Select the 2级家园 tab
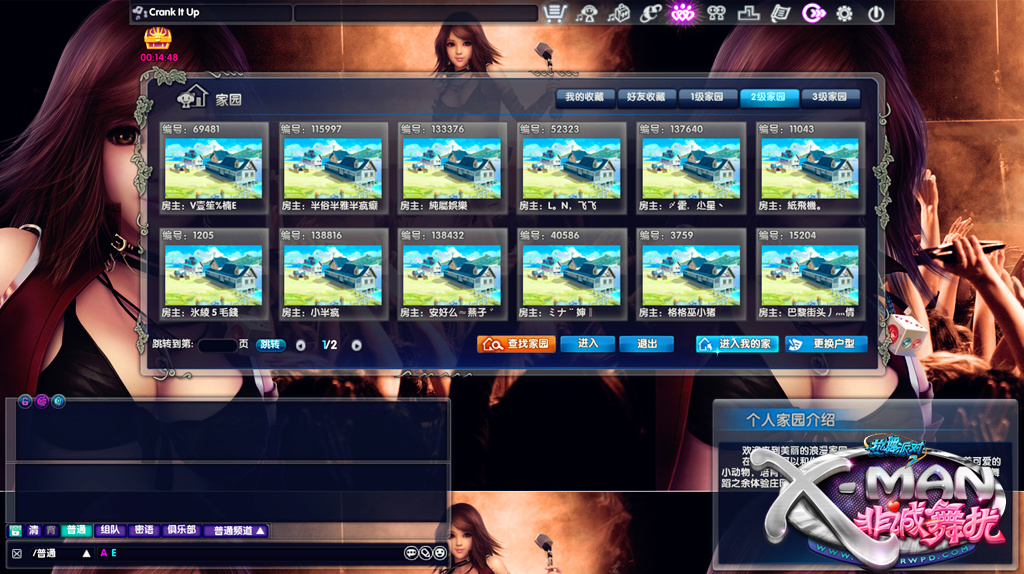This screenshot has height=574, width=1024. coord(769,97)
